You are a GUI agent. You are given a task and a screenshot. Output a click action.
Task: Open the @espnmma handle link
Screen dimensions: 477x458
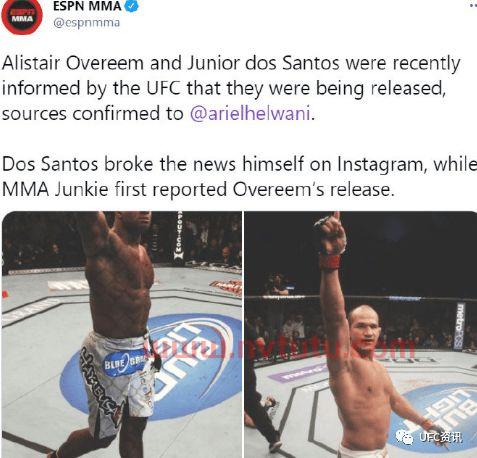point(86,23)
